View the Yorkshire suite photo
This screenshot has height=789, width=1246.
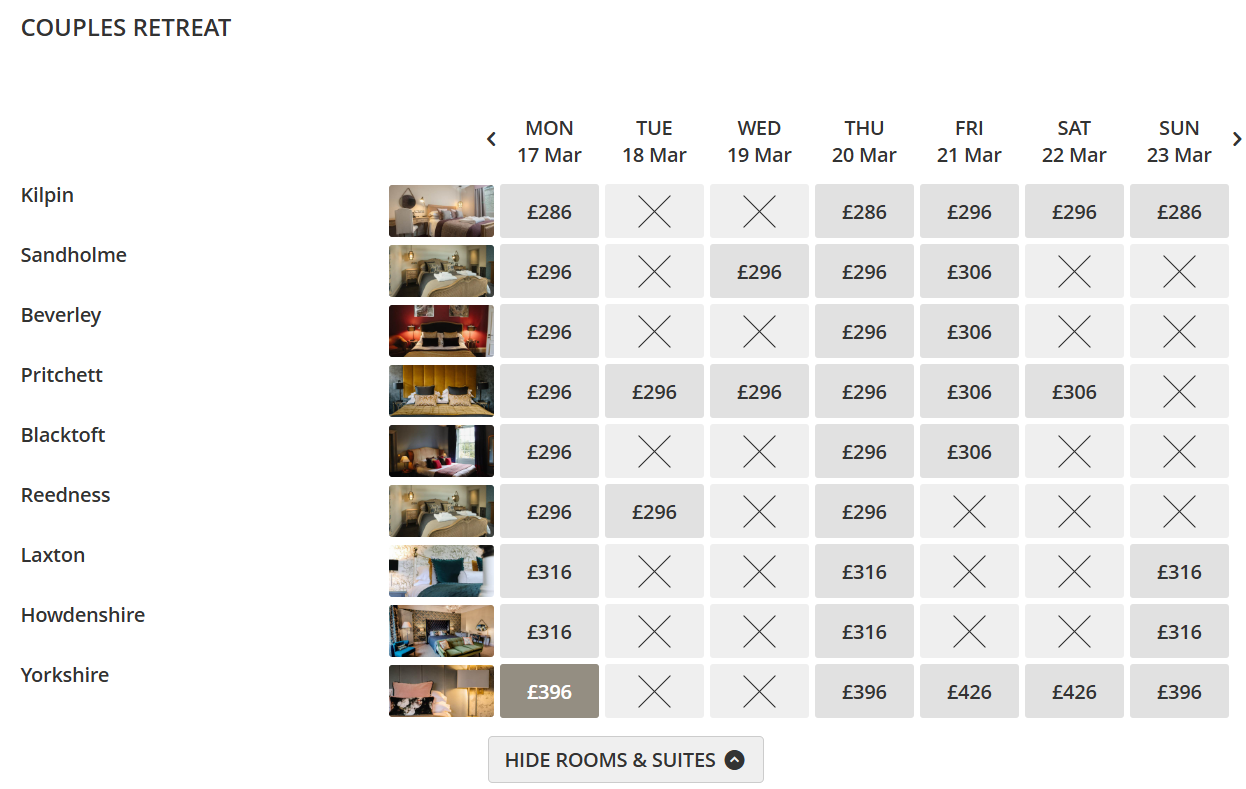point(441,691)
